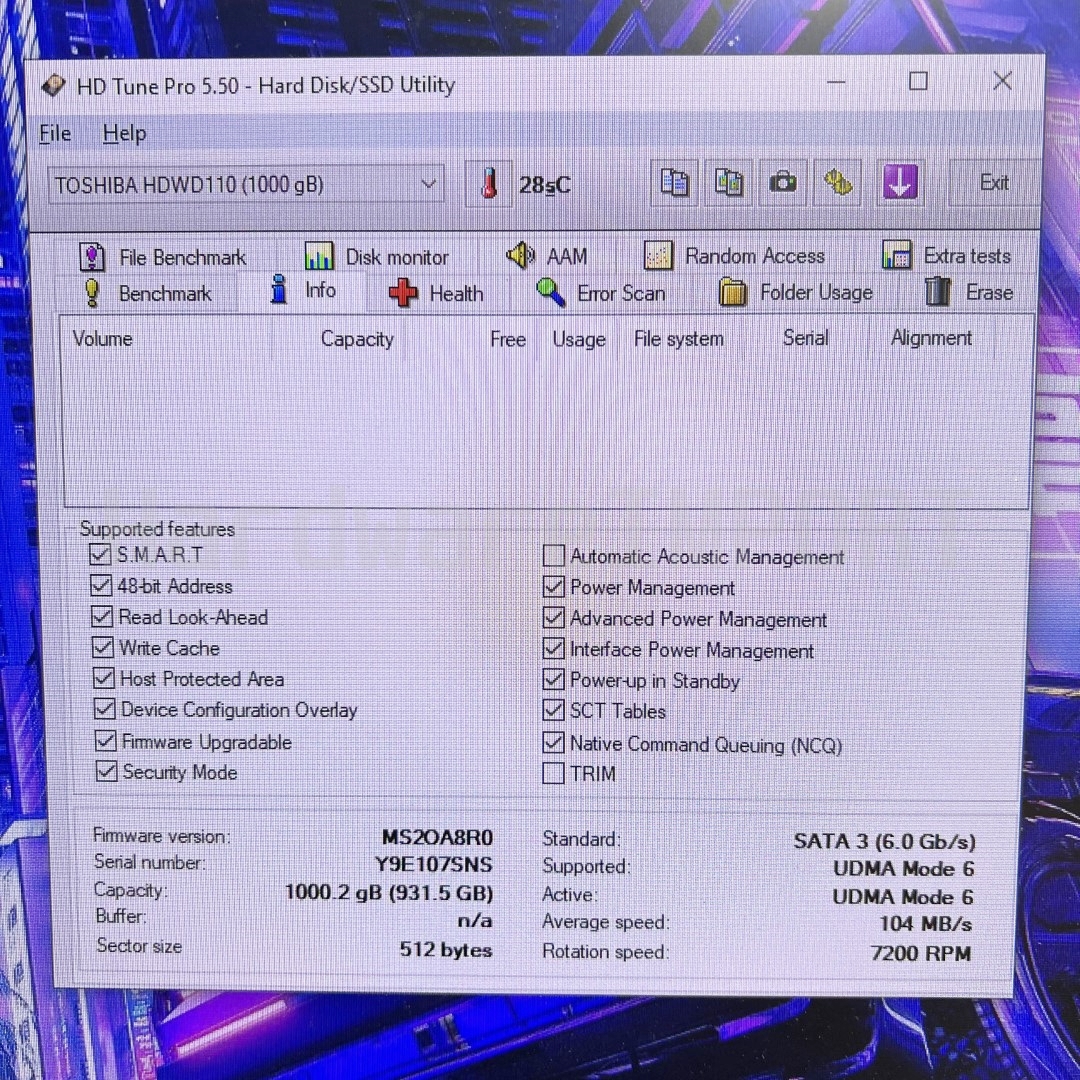Image resolution: width=1080 pixels, height=1080 pixels.
Task: Click the Capacity column header
Action: click(357, 339)
